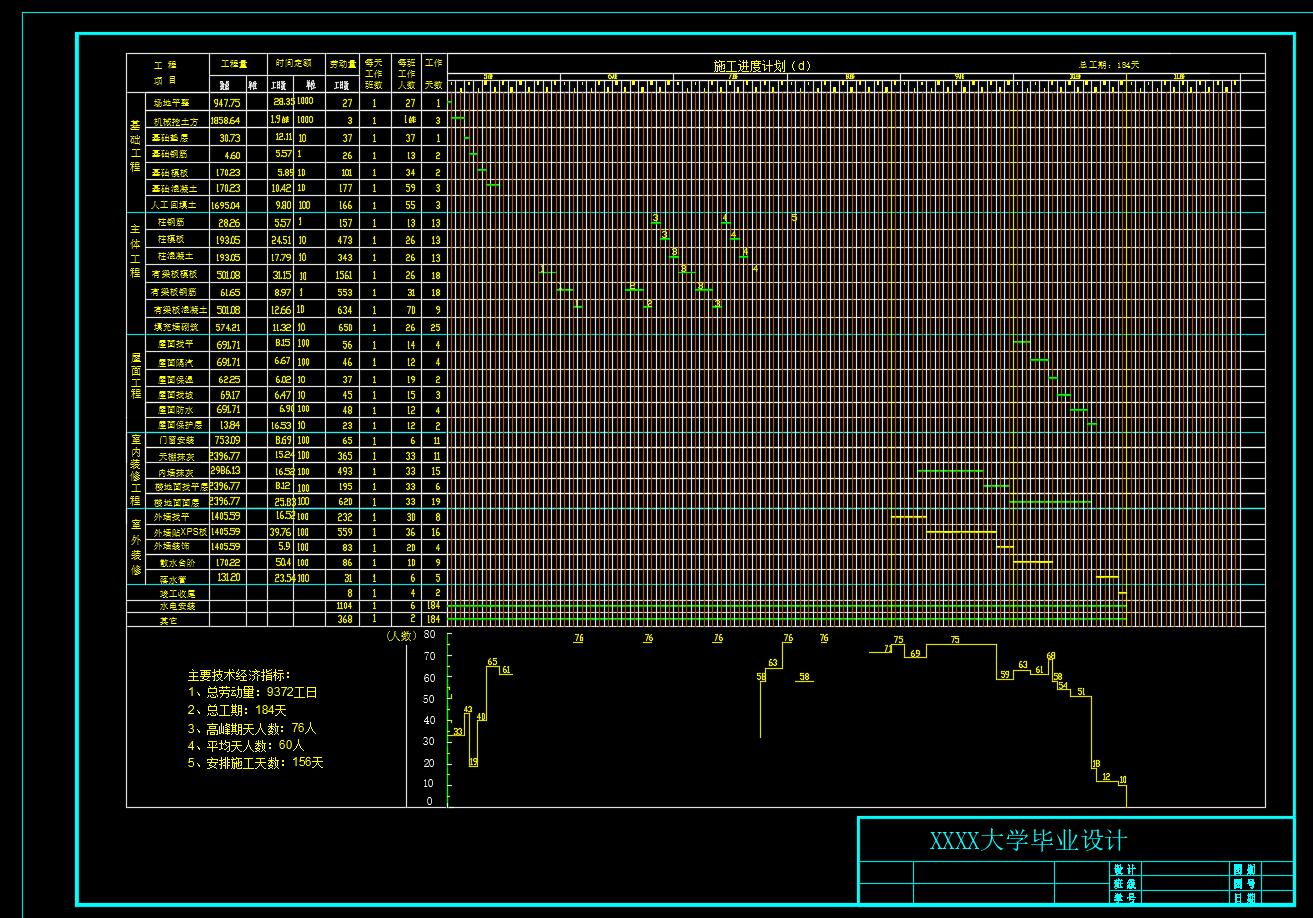Select the 主体工程 section label
This screenshot has width=1313, height=918.
pos(136,257)
